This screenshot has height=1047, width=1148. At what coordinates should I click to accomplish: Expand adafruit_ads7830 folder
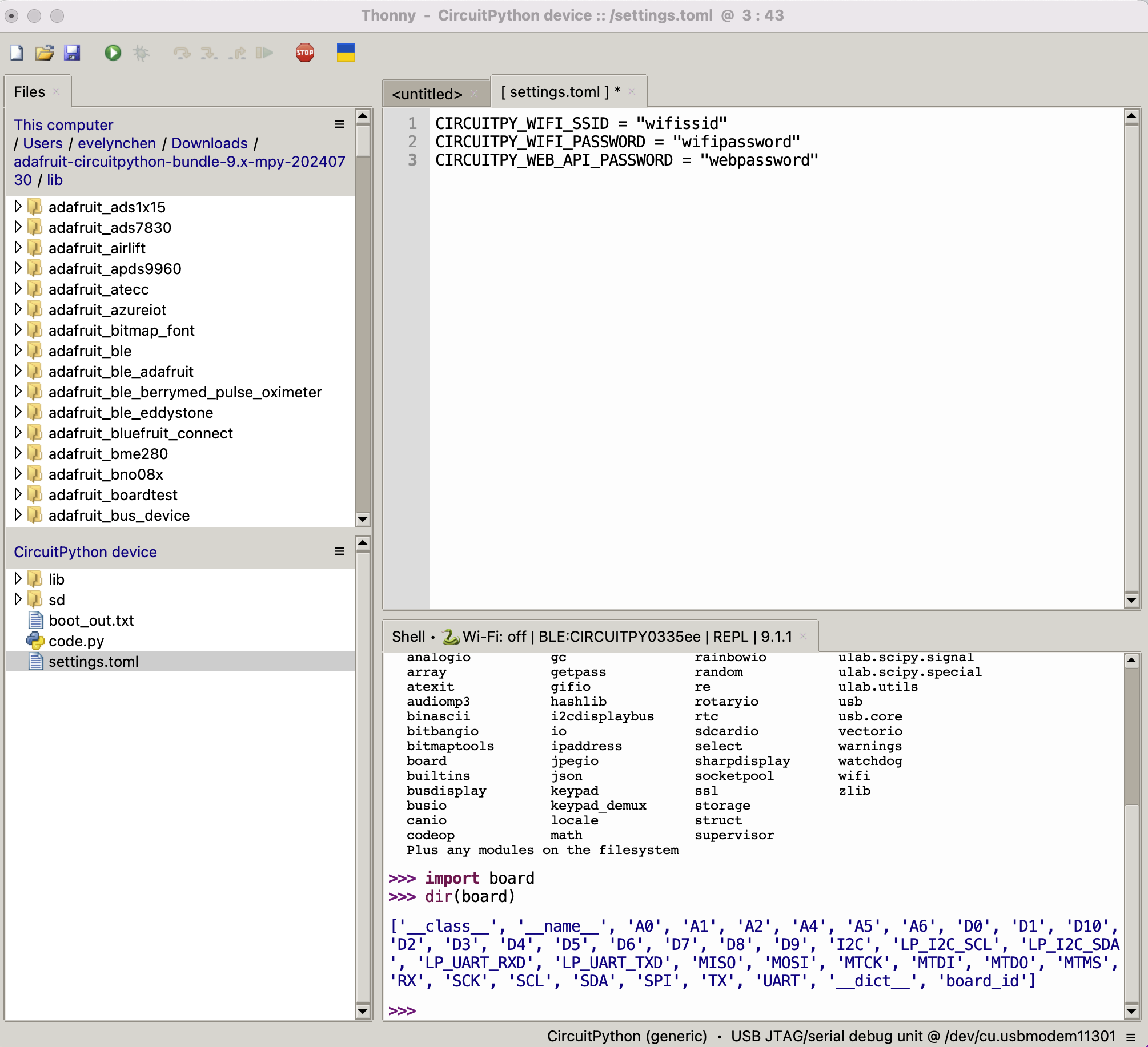pos(18,227)
